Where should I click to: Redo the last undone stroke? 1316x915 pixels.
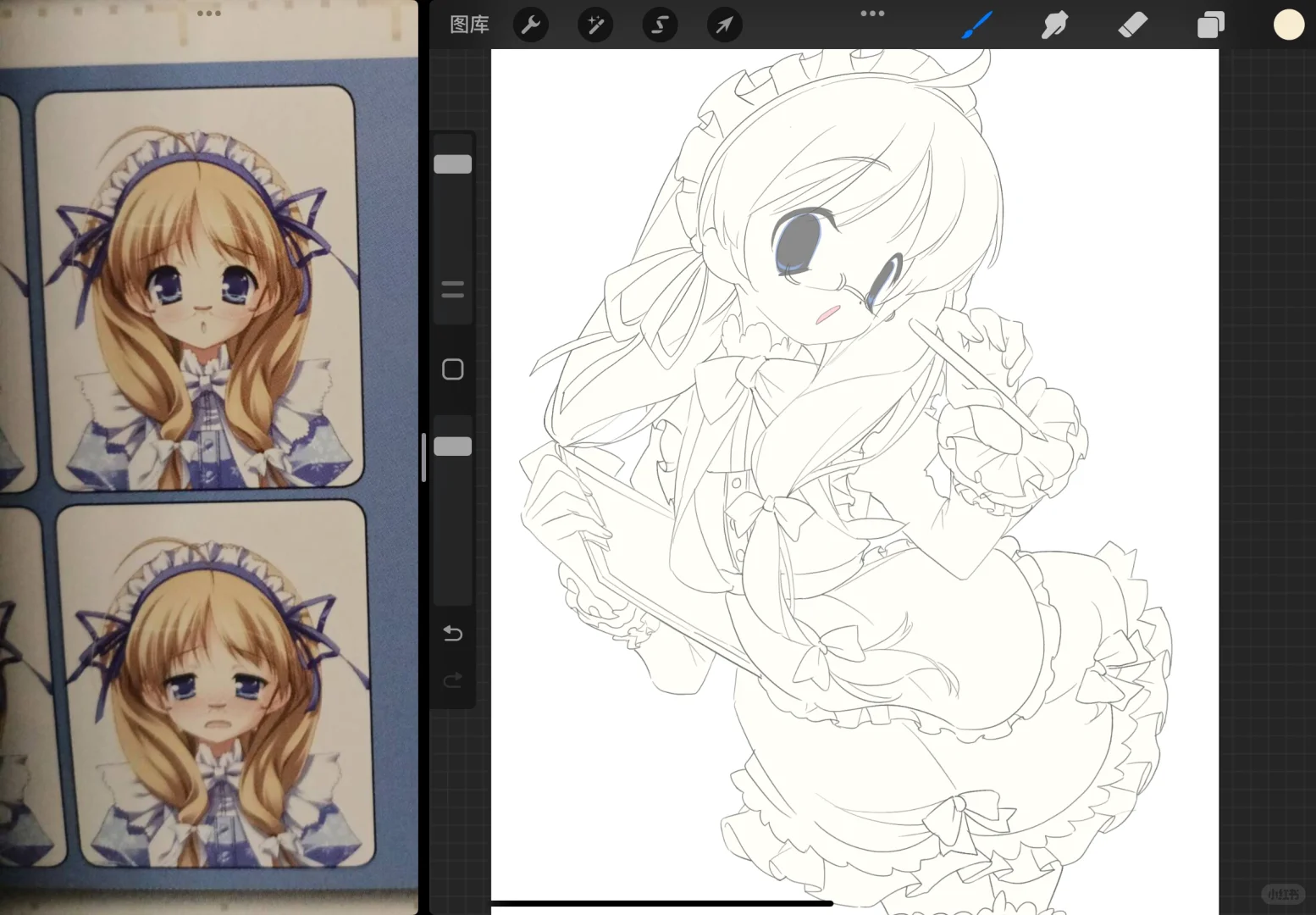click(453, 679)
